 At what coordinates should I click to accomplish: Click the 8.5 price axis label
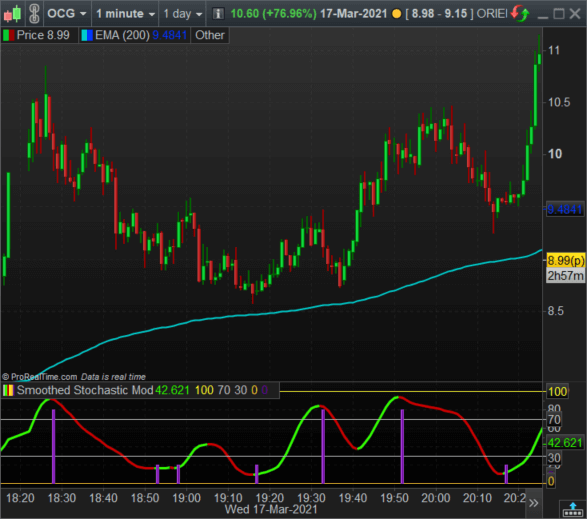[556, 311]
